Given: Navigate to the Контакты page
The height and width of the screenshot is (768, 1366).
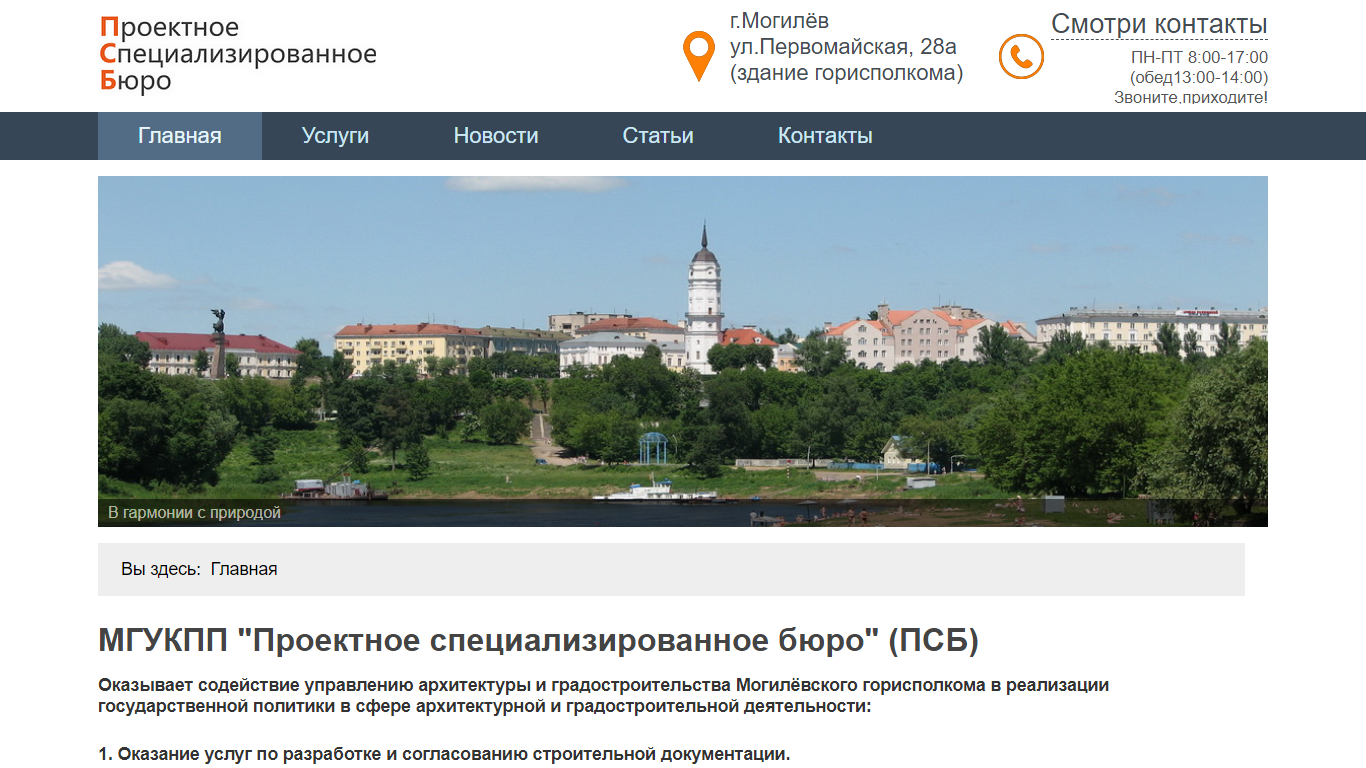Looking at the screenshot, I should pos(825,136).
